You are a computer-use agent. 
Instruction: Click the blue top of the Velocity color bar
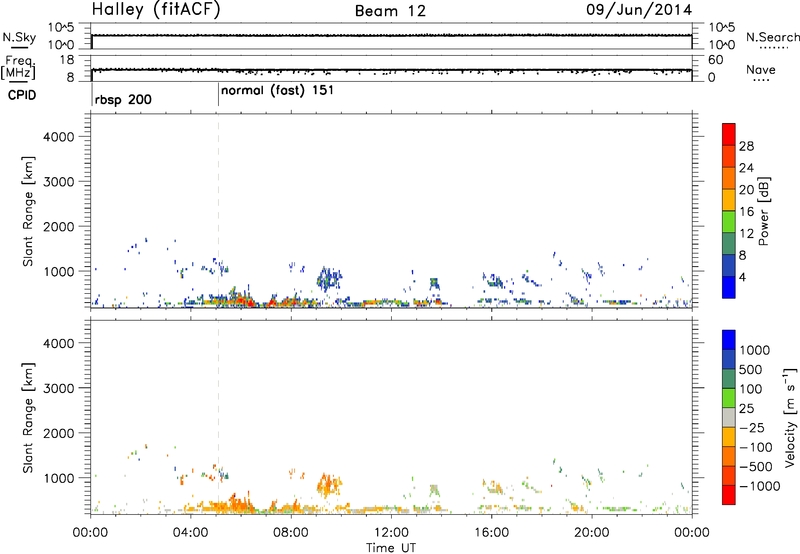(729, 340)
